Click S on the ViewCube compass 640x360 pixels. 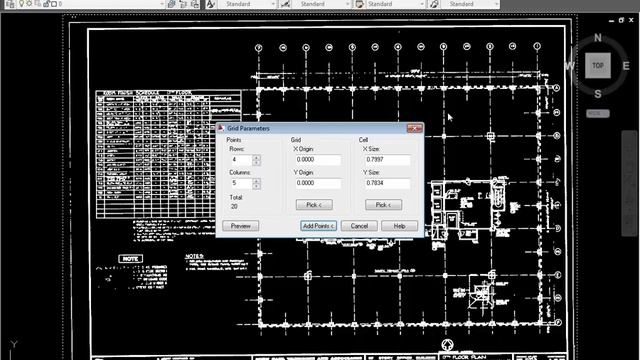point(598,94)
